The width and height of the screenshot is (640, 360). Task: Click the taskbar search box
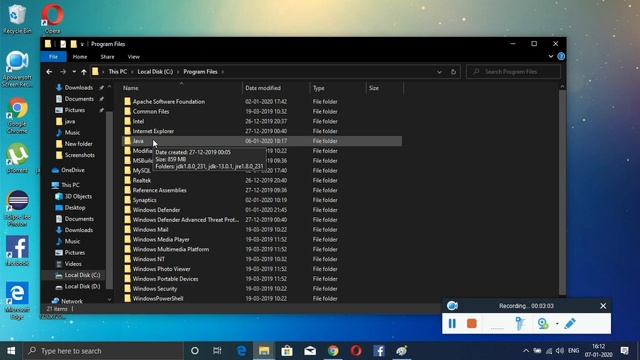pyautogui.click(x=103, y=351)
